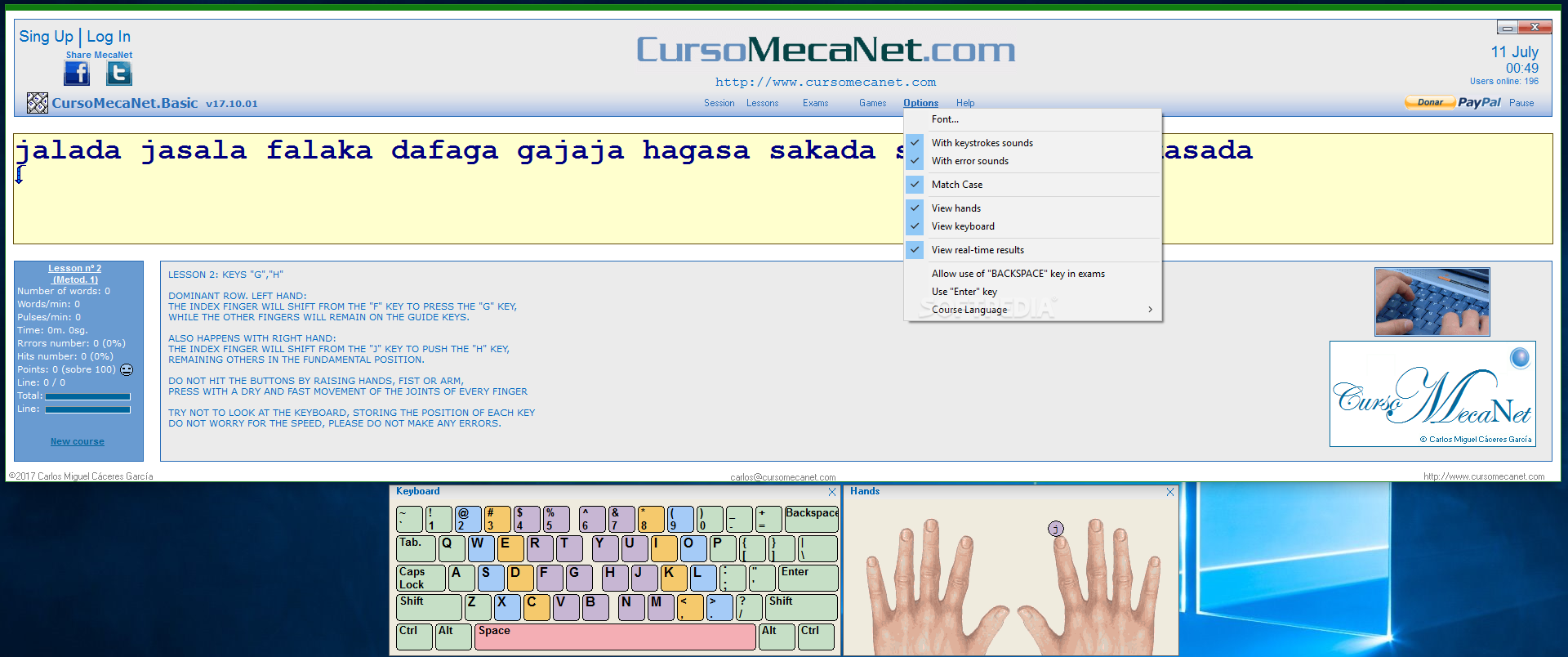
Task: Click the New course link
Action: point(78,441)
